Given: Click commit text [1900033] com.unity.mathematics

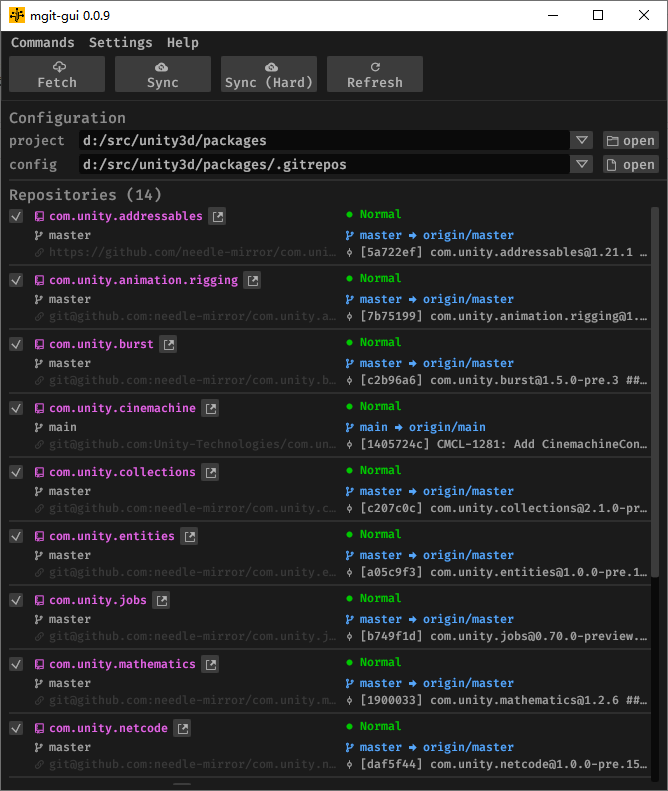Looking at the screenshot, I should click(x=504, y=701).
